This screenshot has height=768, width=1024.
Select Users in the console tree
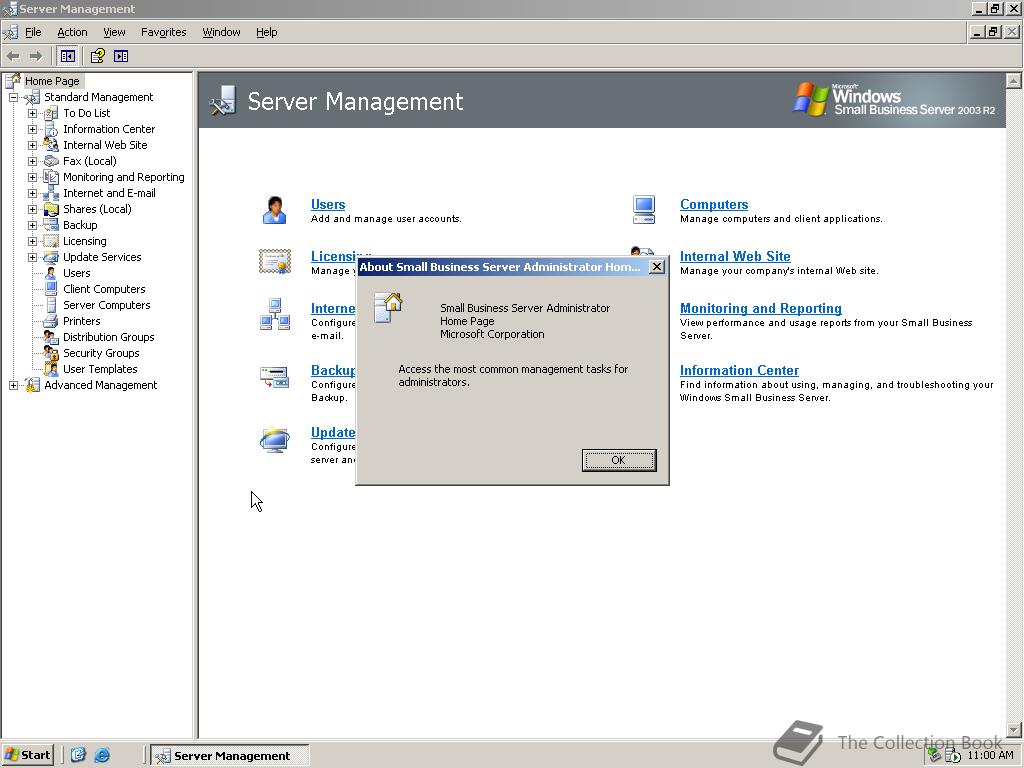(76, 273)
